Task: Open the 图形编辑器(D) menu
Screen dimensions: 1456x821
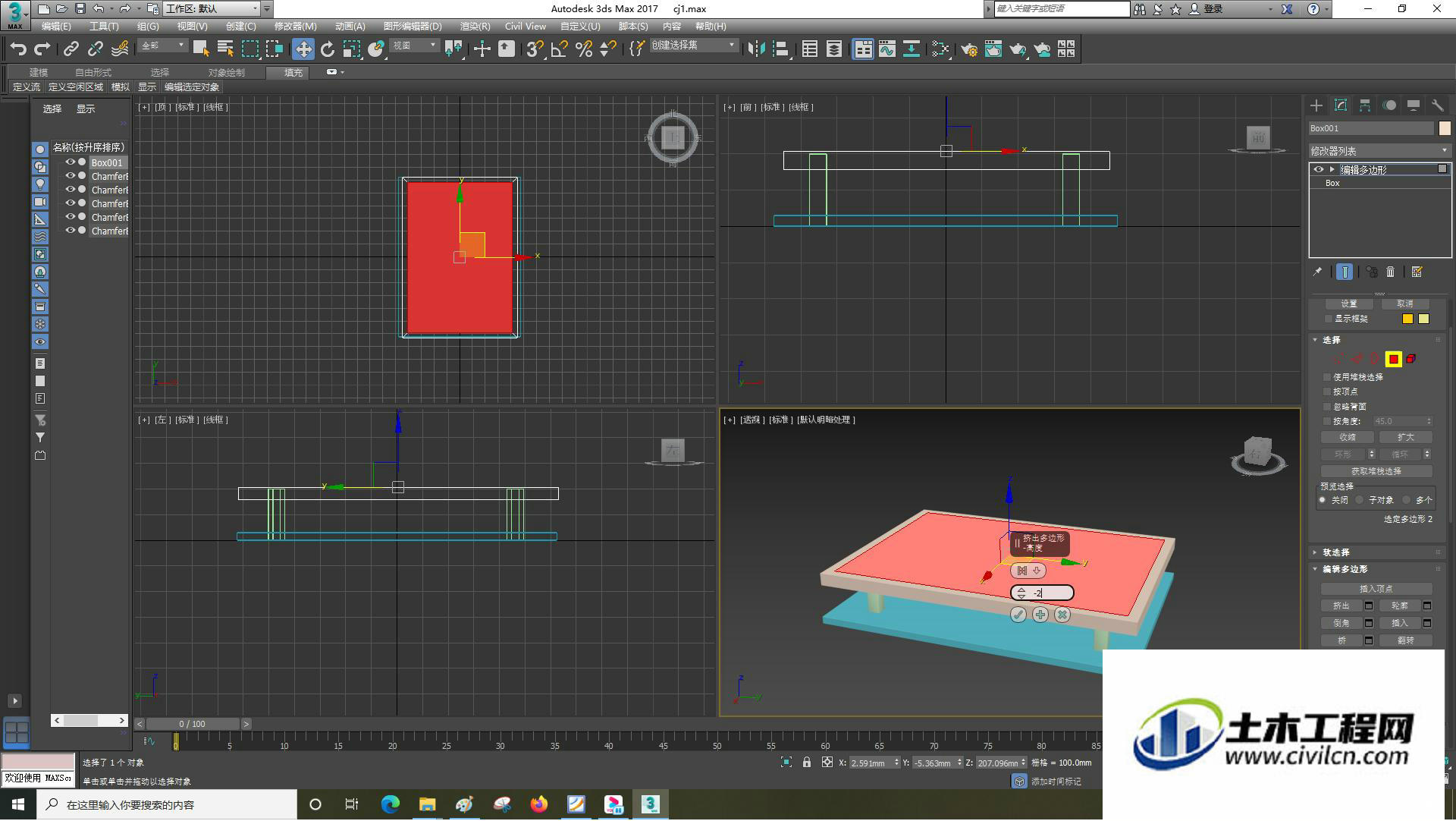Action: click(x=413, y=27)
